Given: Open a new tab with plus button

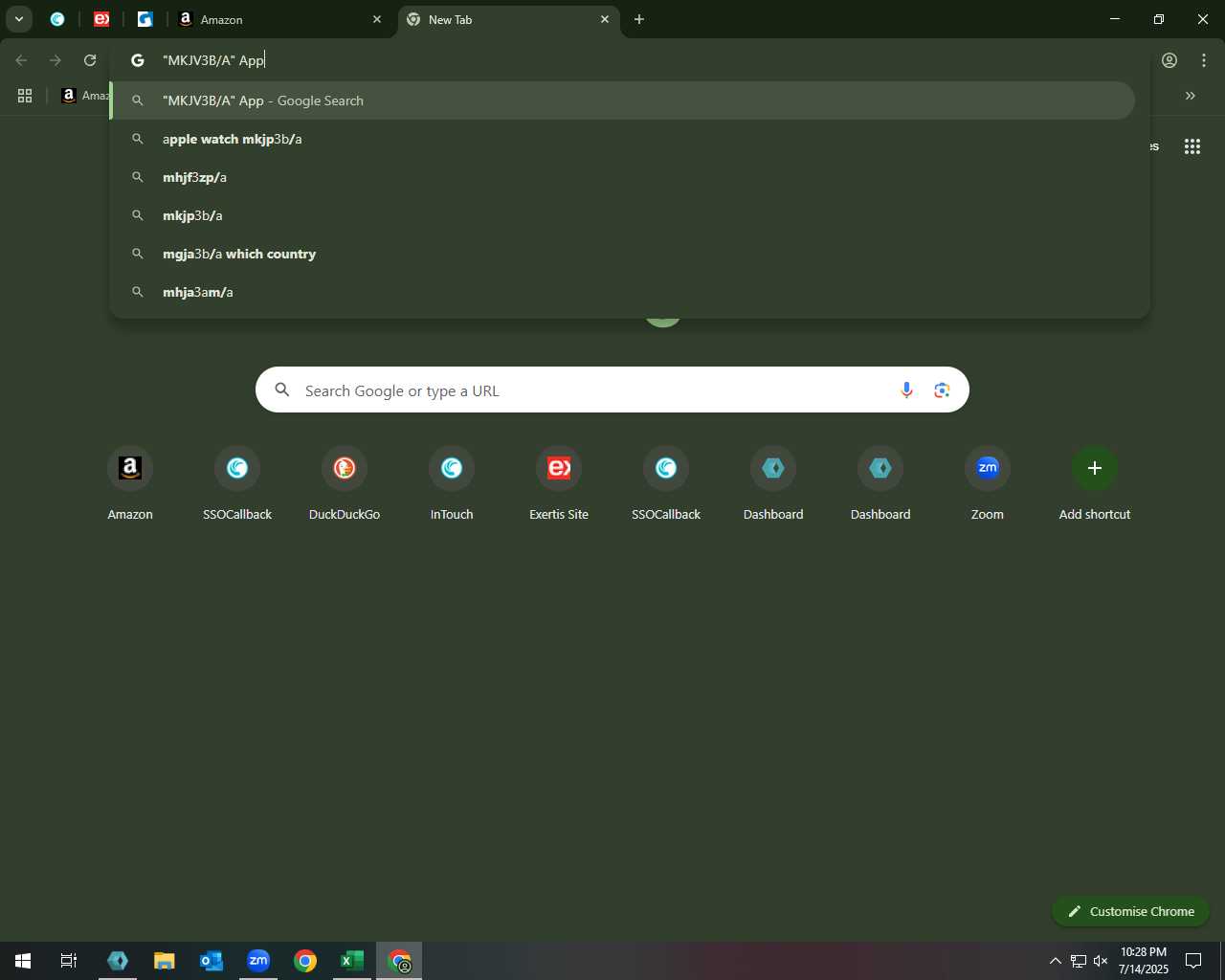Looking at the screenshot, I should coord(639,19).
